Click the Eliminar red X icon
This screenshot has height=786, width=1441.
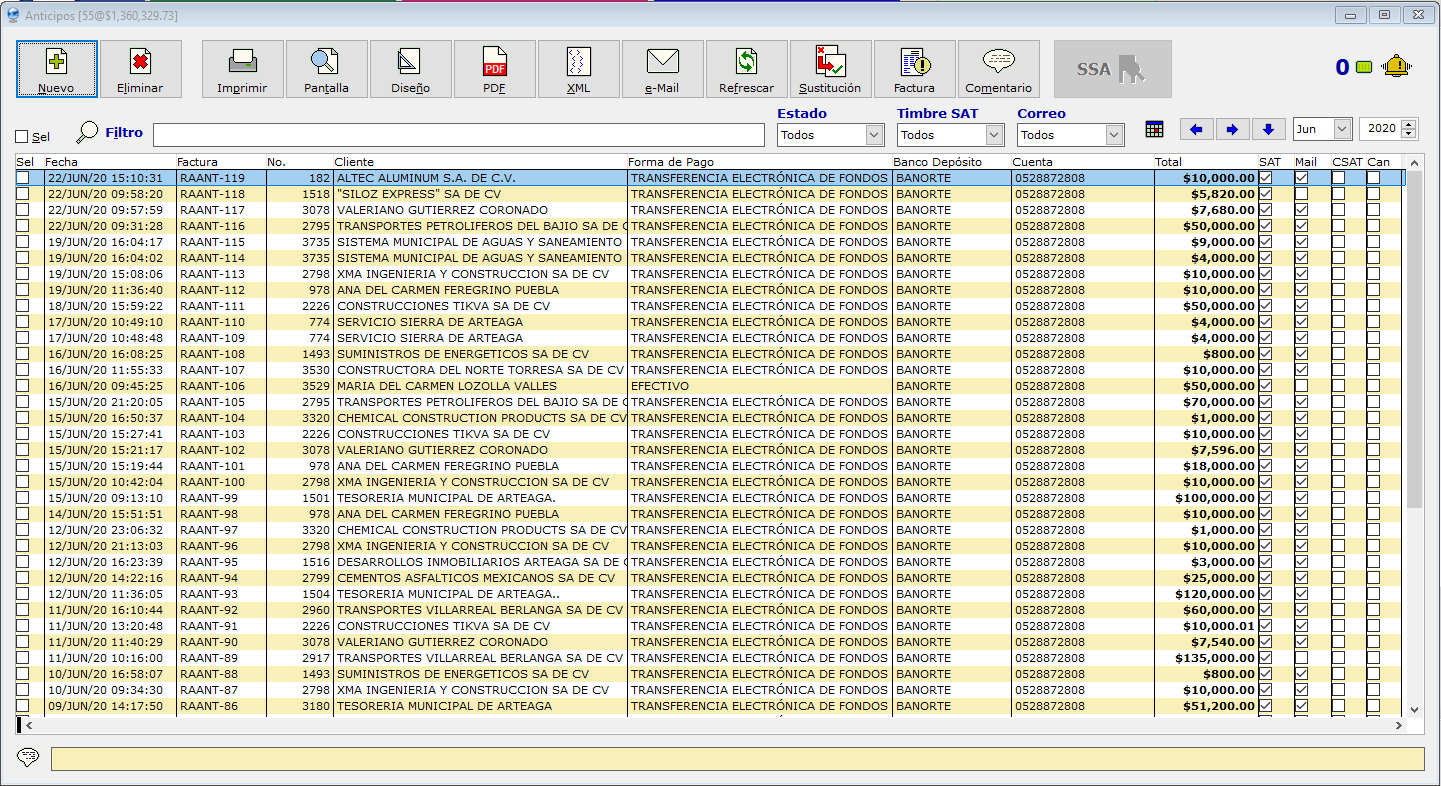(x=140, y=62)
